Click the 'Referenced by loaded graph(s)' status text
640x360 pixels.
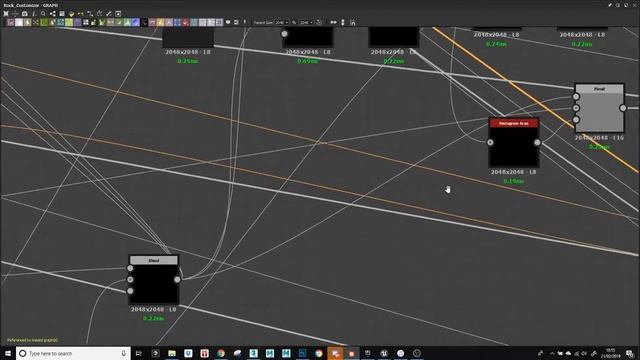[x=32, y=340]
